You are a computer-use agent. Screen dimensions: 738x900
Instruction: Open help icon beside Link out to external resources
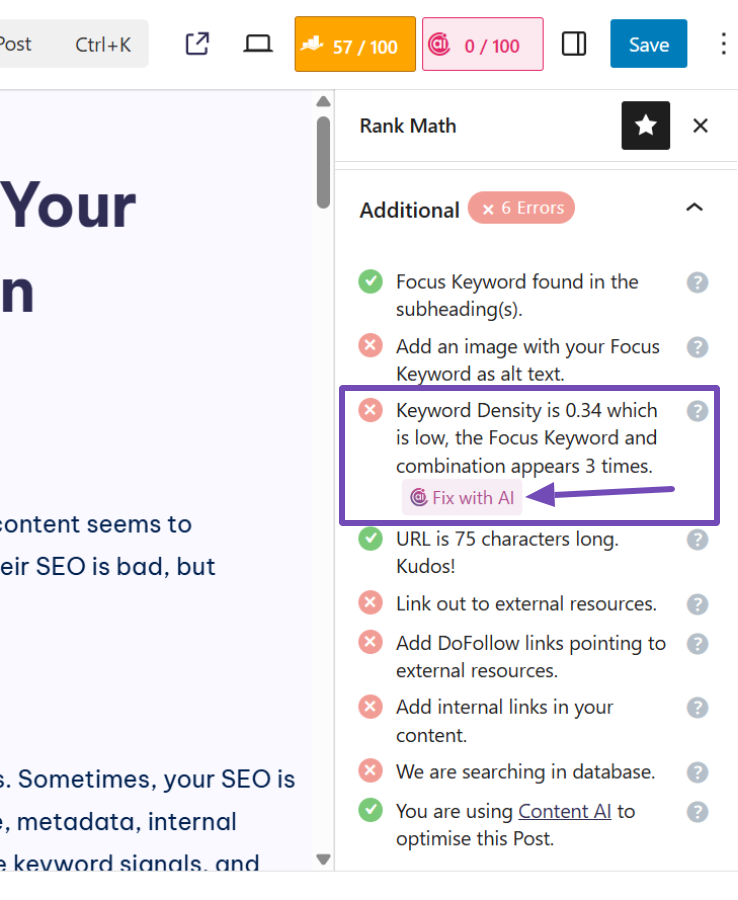pos(697,604)
